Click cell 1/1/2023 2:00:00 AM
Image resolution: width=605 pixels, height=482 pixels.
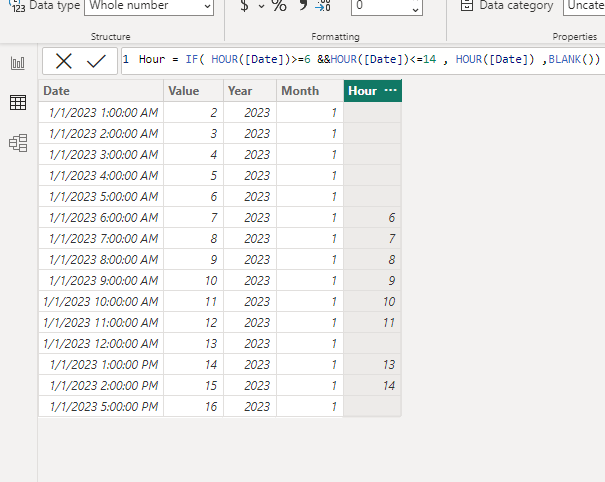point(101,134)
